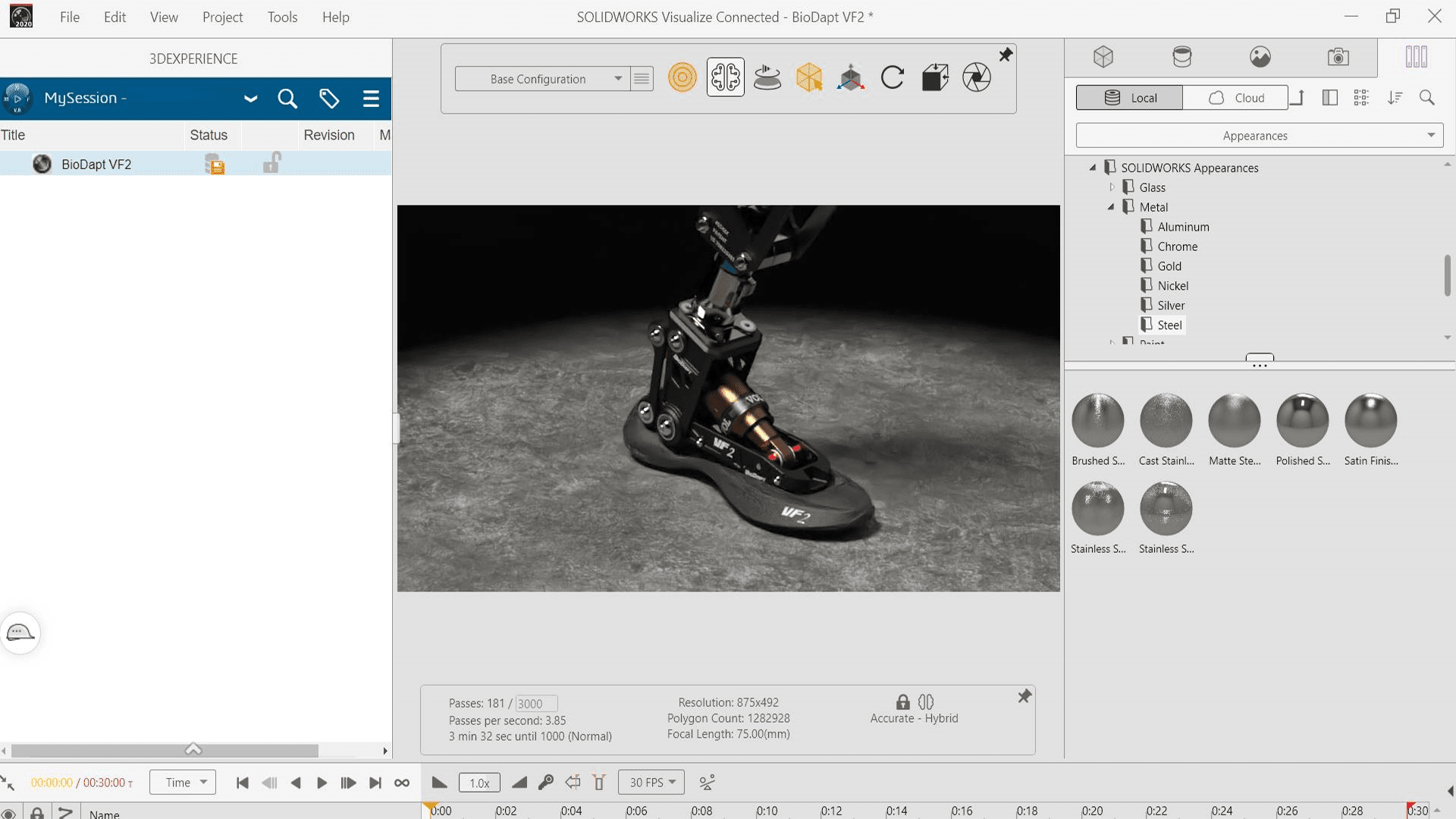Open the Tools menu
Viewport: 1456px width, 819px height.
282,17
